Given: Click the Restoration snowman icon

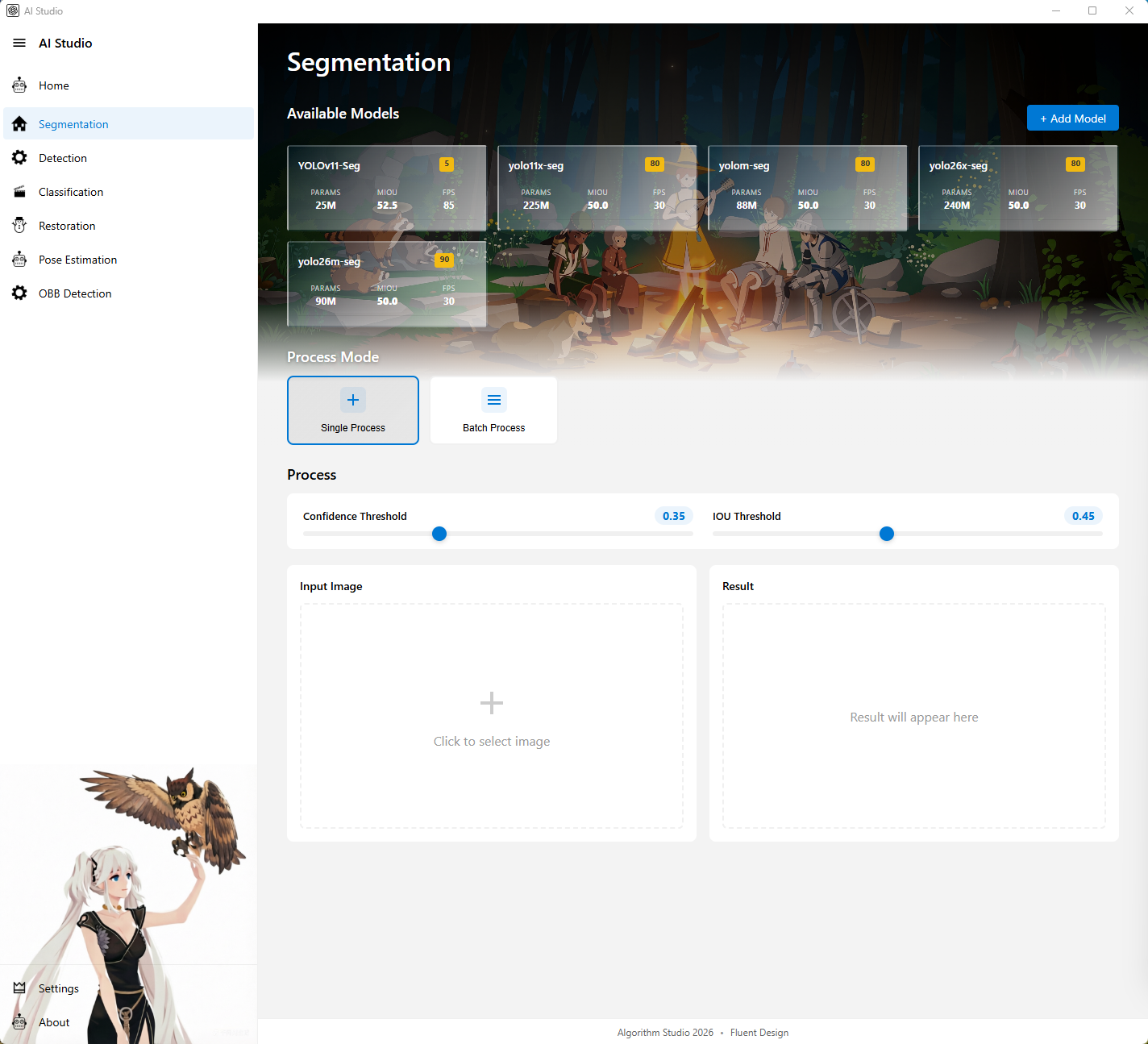Looking at the screenshot, I should [x=19, y=226].
